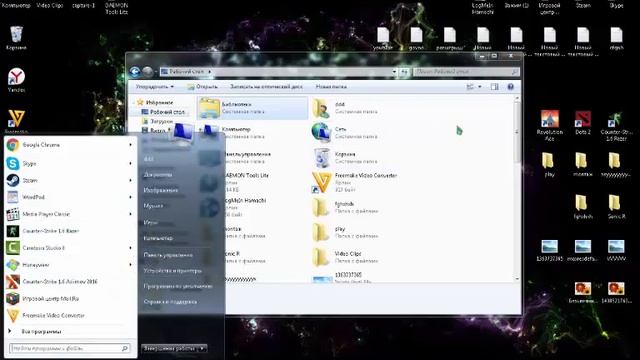The height and width of the screenshot is (360, 640).
Task: Go back in Explorer window
Action: point(135,72)
